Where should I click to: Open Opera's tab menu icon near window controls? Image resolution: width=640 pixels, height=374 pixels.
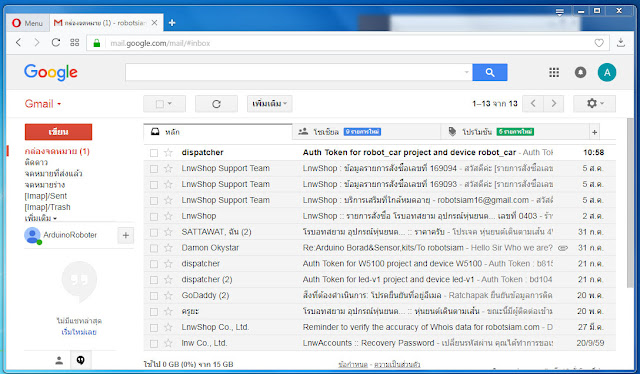click(x=560, y=12)
